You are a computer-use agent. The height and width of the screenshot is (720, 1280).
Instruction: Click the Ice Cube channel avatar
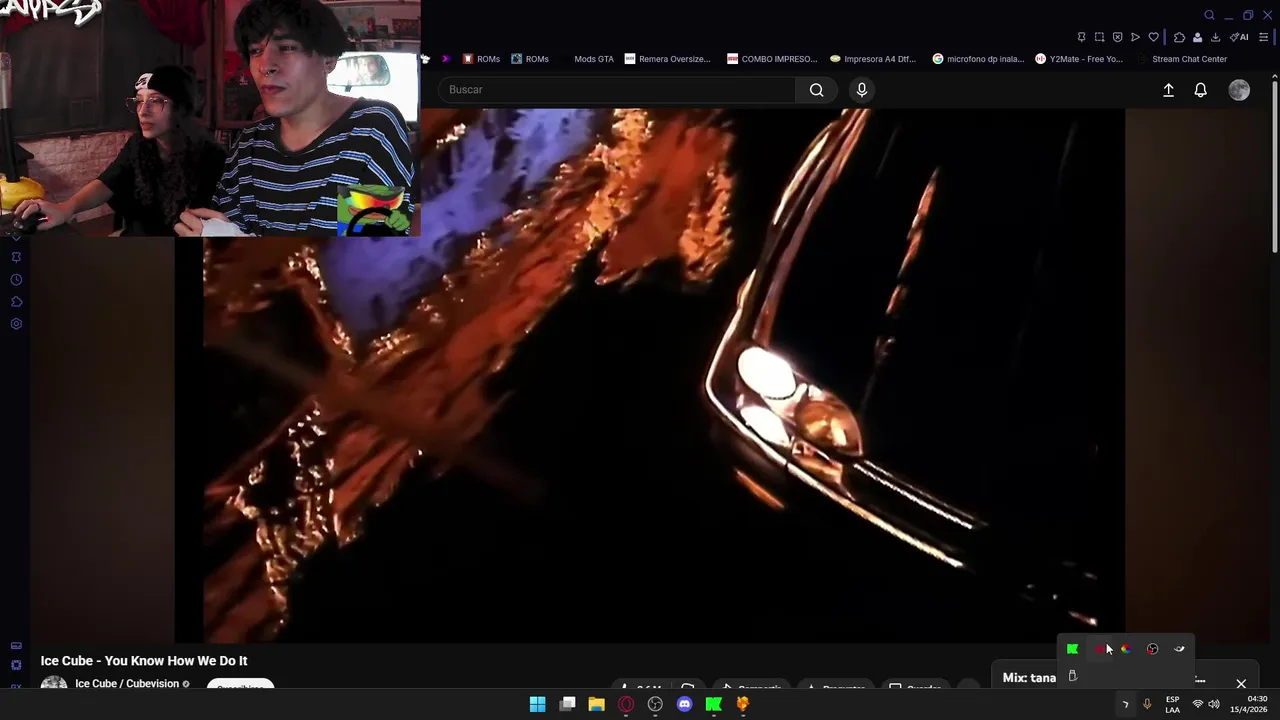click(x=54, y=684)
